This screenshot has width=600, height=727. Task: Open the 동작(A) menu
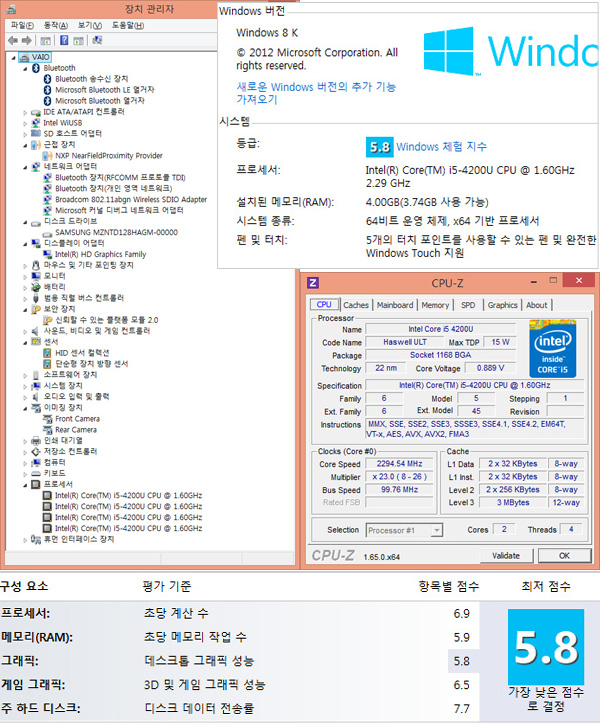55,26
